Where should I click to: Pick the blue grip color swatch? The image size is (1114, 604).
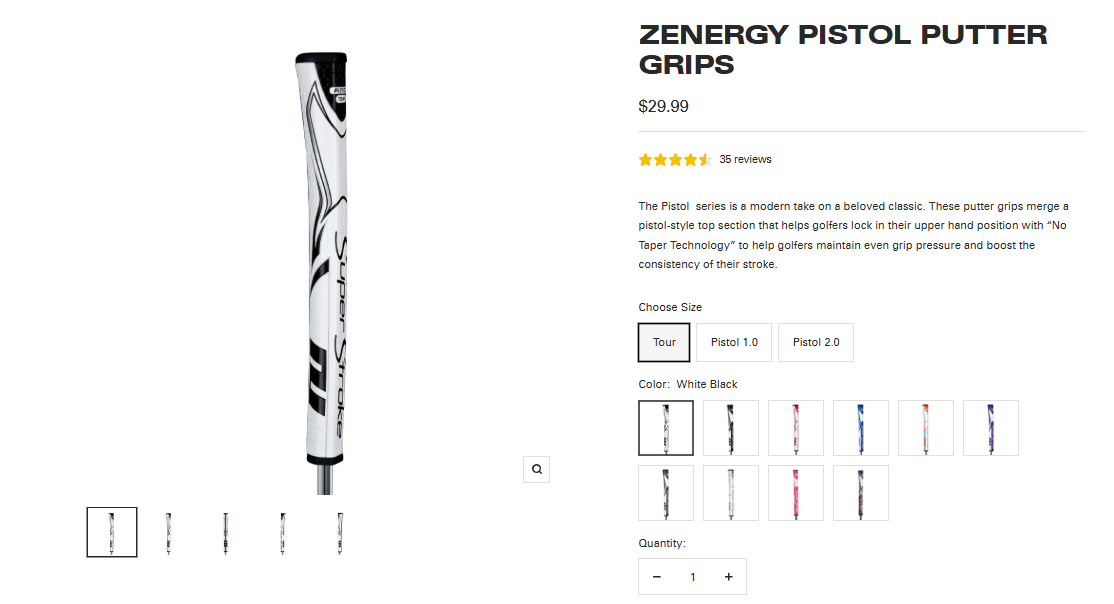click(x=861, y=428)
